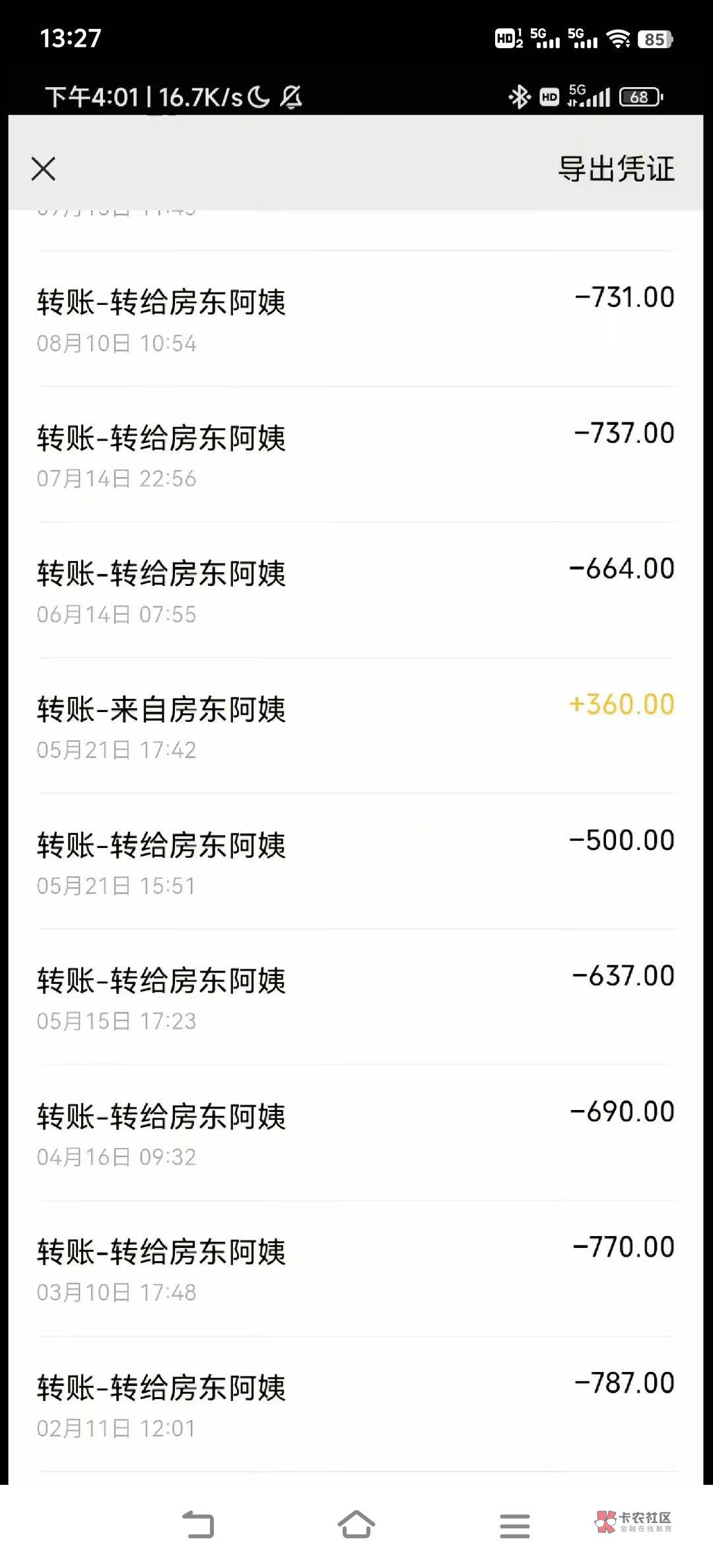Image resolution: width=713 pixels, height=1568 pixels.
Task: Open the 03月10日 -770.00 transfer record
Action: tap(356, 1268)
